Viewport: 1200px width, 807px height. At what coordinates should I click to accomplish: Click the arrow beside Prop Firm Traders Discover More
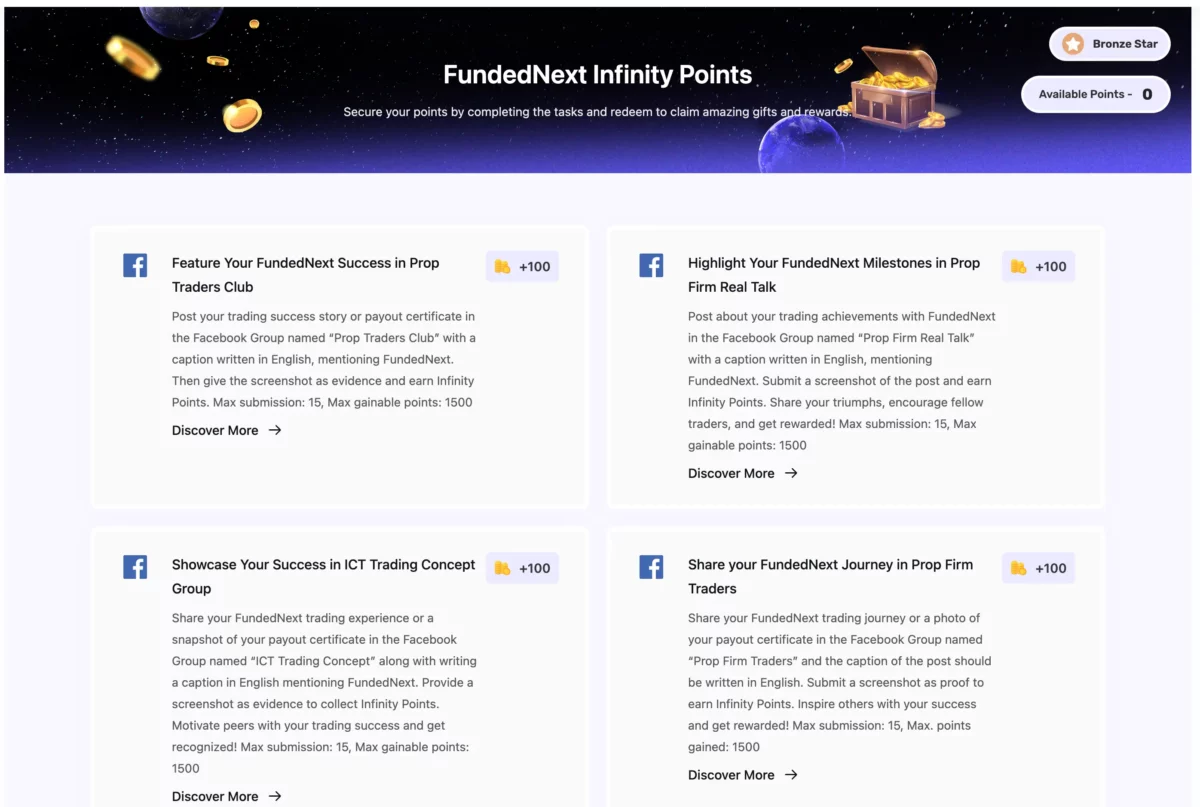pos(789,775)
